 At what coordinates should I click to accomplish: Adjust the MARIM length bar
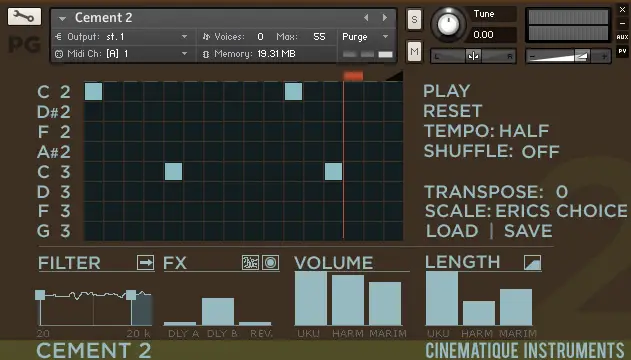[516, 307]
